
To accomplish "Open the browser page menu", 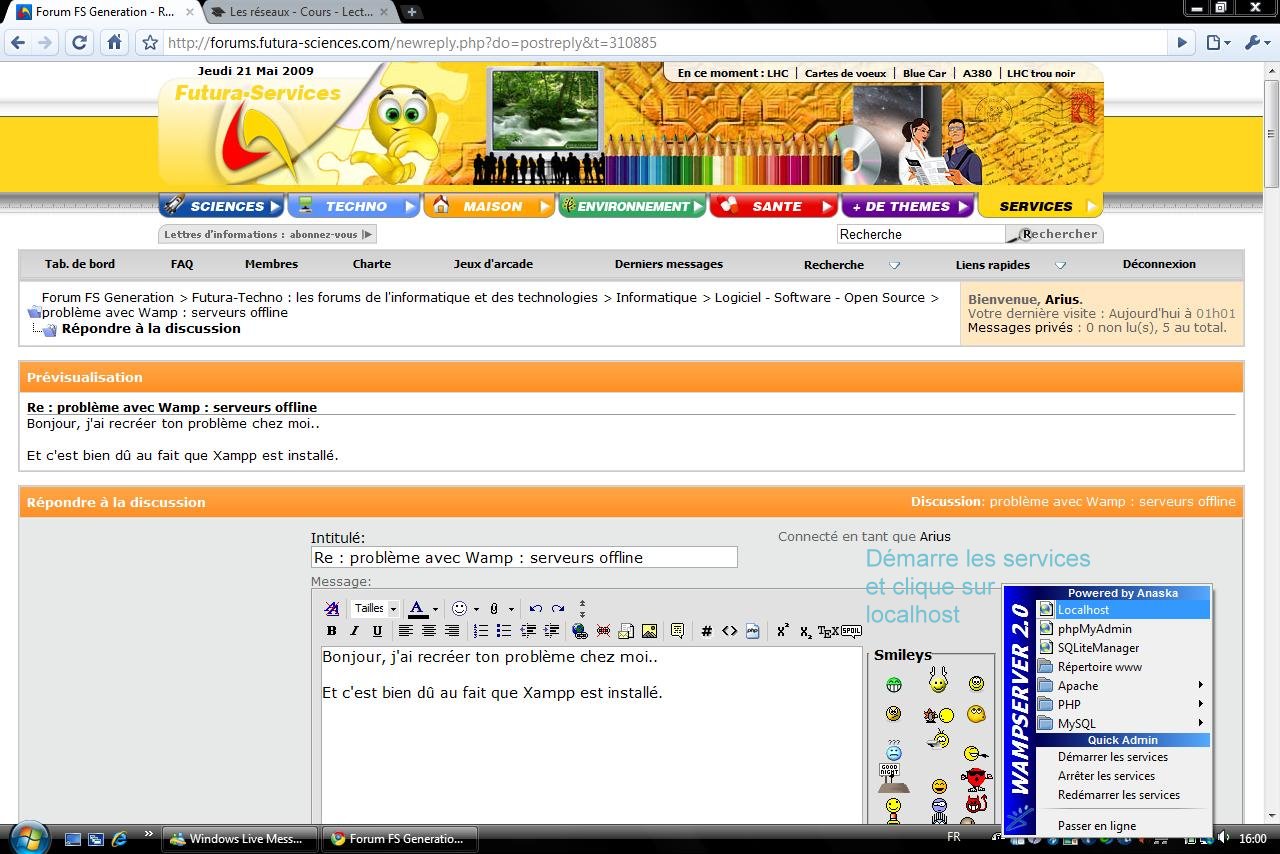I will coord(1217,43).
